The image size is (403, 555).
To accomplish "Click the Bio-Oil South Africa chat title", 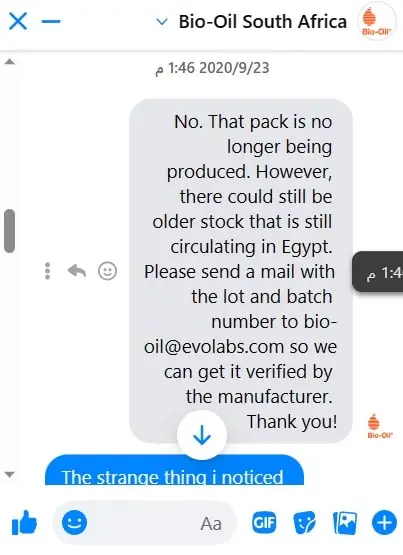I will (263, 22).
